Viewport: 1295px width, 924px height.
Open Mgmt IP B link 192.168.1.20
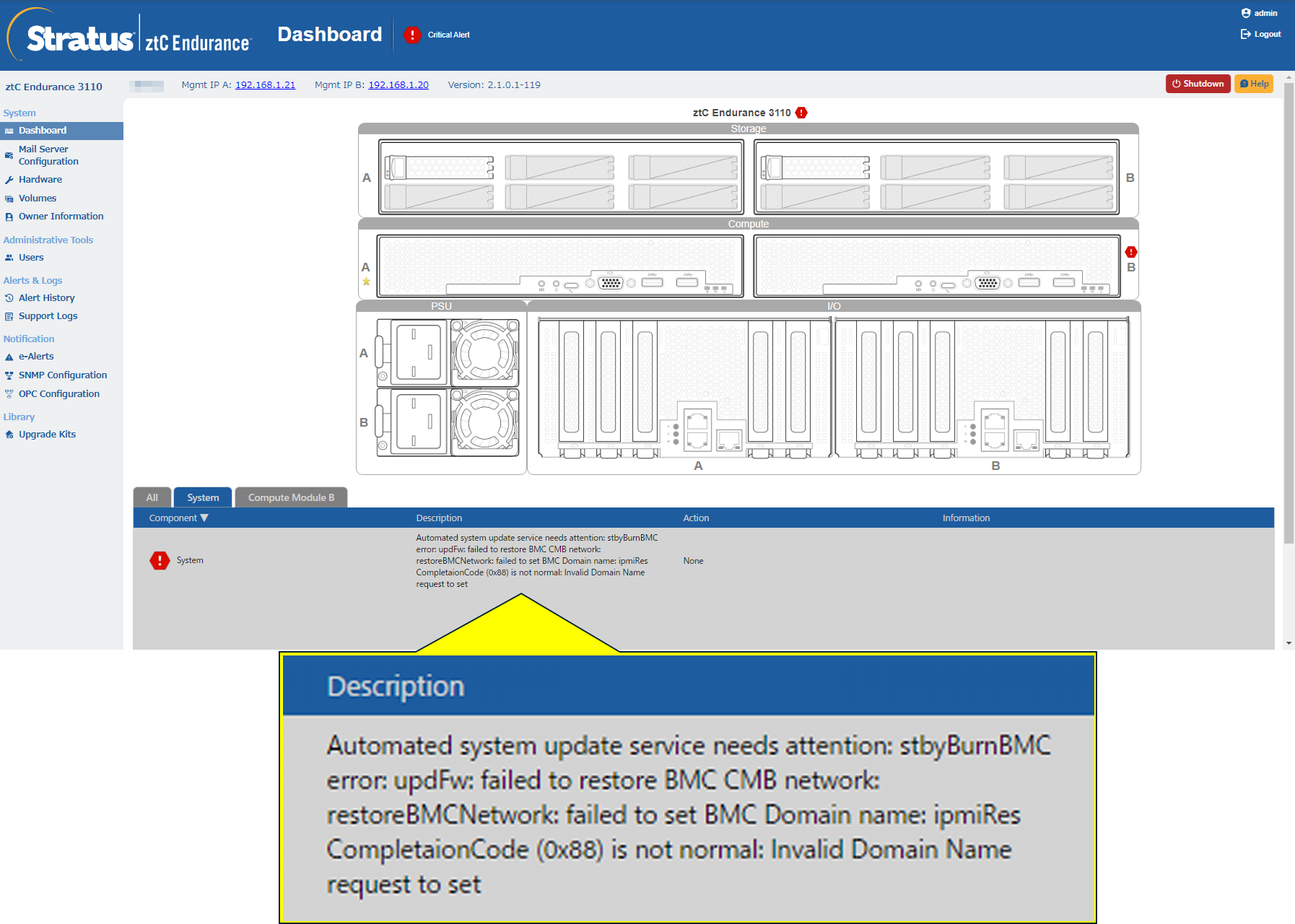coord(398,85)
